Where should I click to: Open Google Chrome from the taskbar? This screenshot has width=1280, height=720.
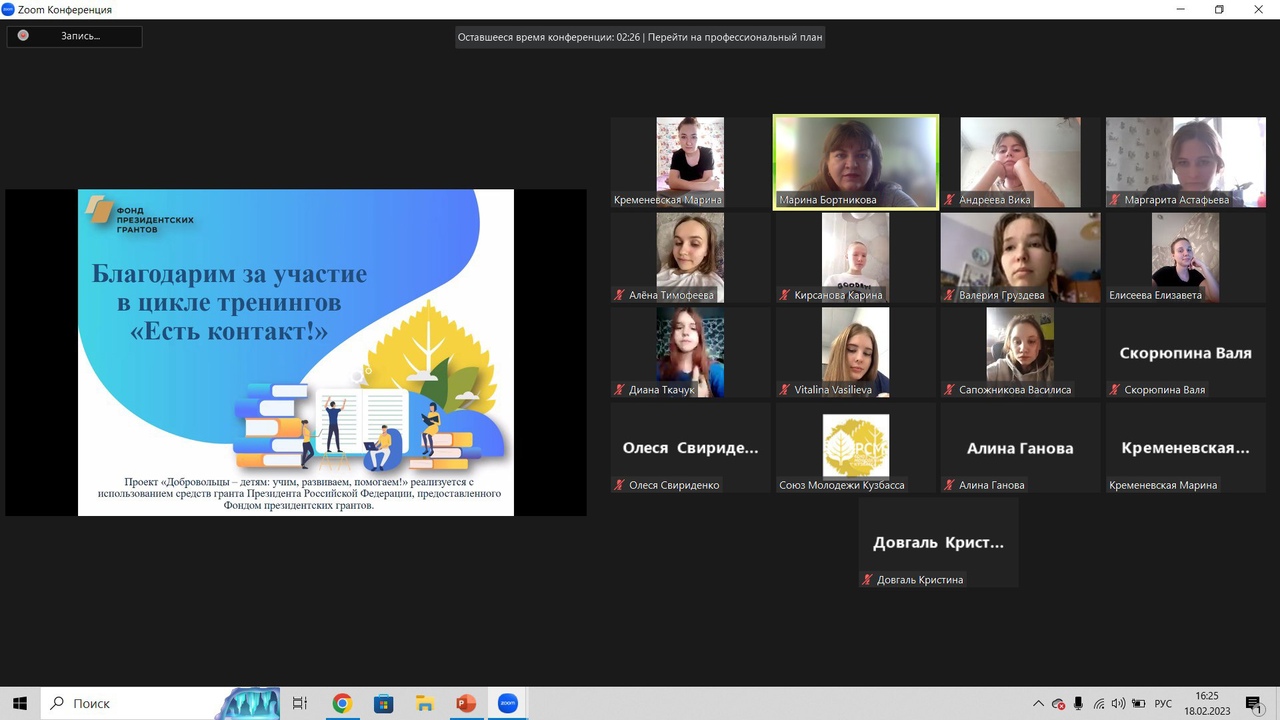(342, 704)
